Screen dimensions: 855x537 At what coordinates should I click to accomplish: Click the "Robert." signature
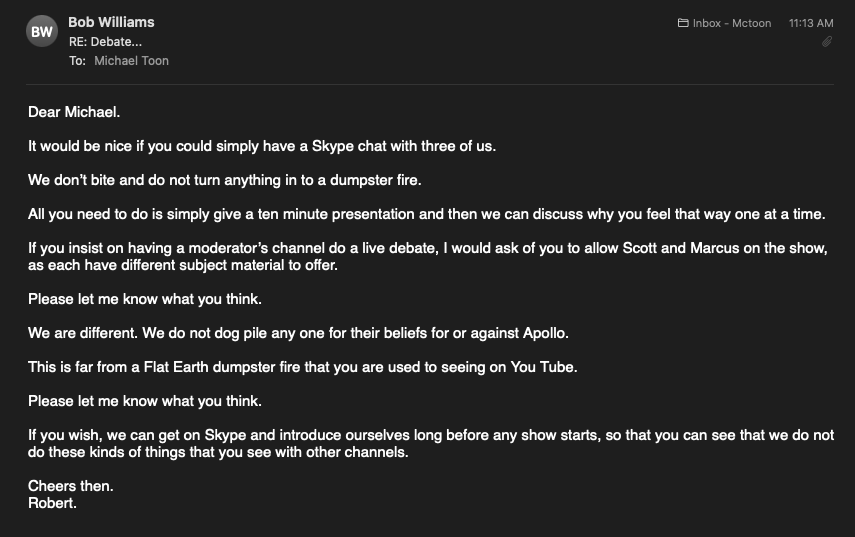tap(52, 503)
